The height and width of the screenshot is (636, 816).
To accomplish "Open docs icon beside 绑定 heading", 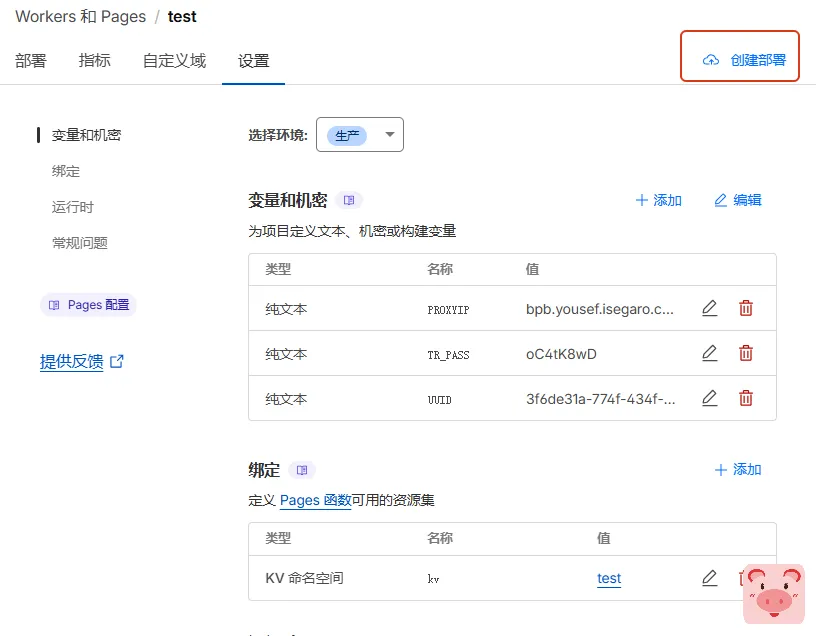I will pyautogui.click(x=302, y=470).
